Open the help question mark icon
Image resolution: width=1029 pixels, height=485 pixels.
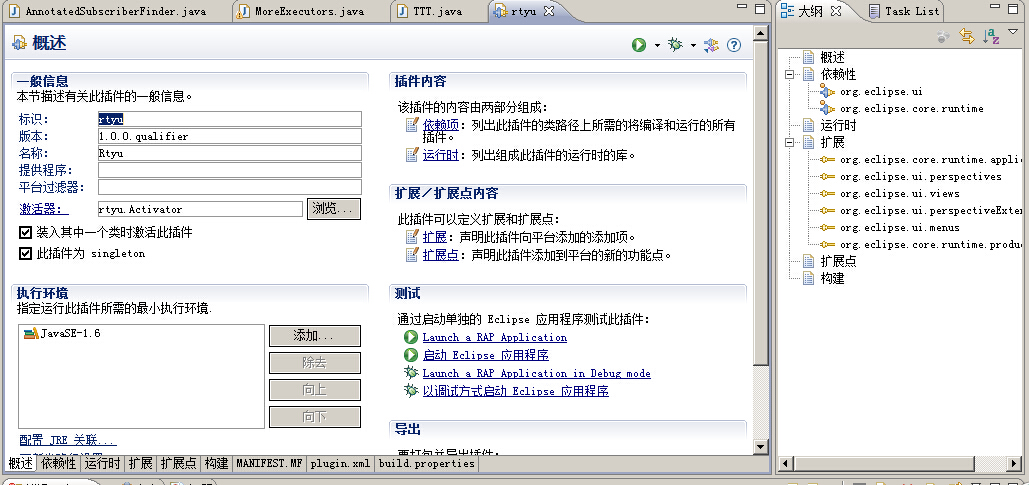click(x=734, y=45)
